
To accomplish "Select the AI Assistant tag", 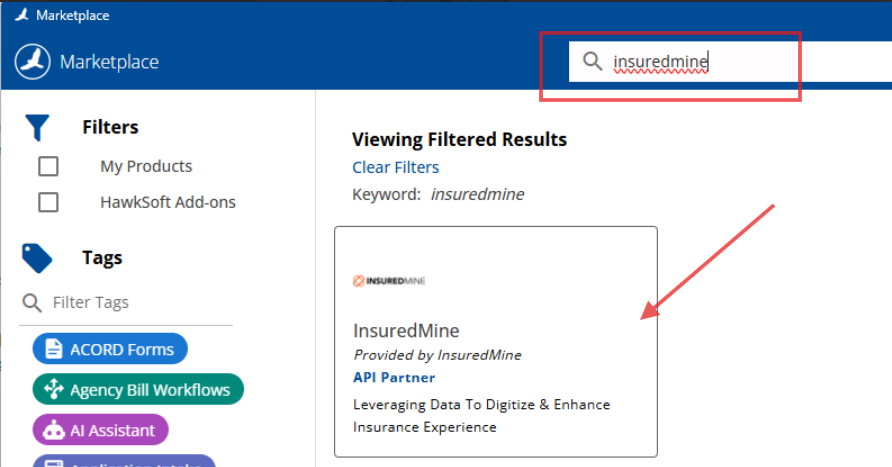I will [101, 430].
